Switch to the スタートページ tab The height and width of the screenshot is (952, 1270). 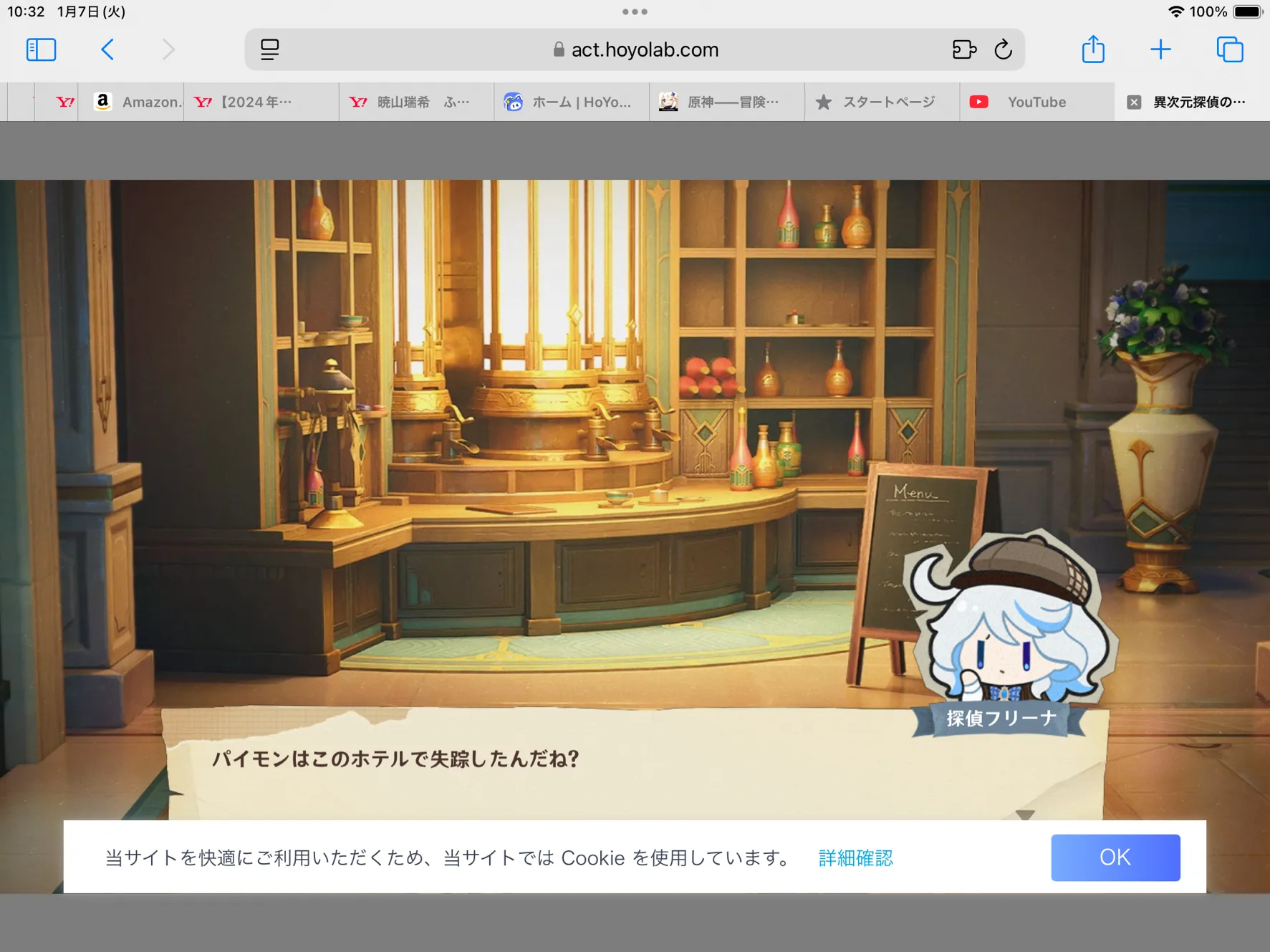click(x=882, y=102)
